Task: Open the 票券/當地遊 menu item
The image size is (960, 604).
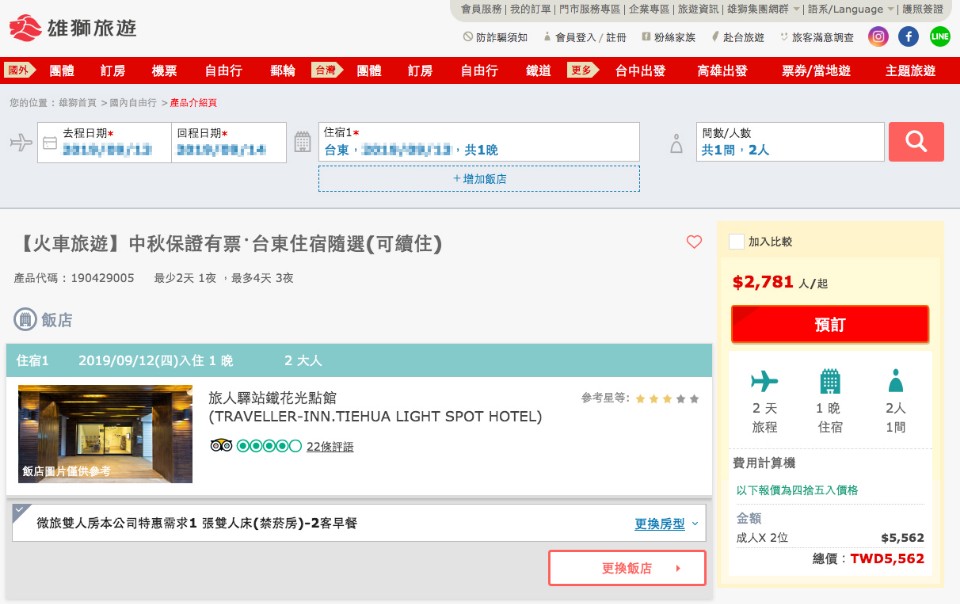Action: pyautogui.click(x=816, y=70)
